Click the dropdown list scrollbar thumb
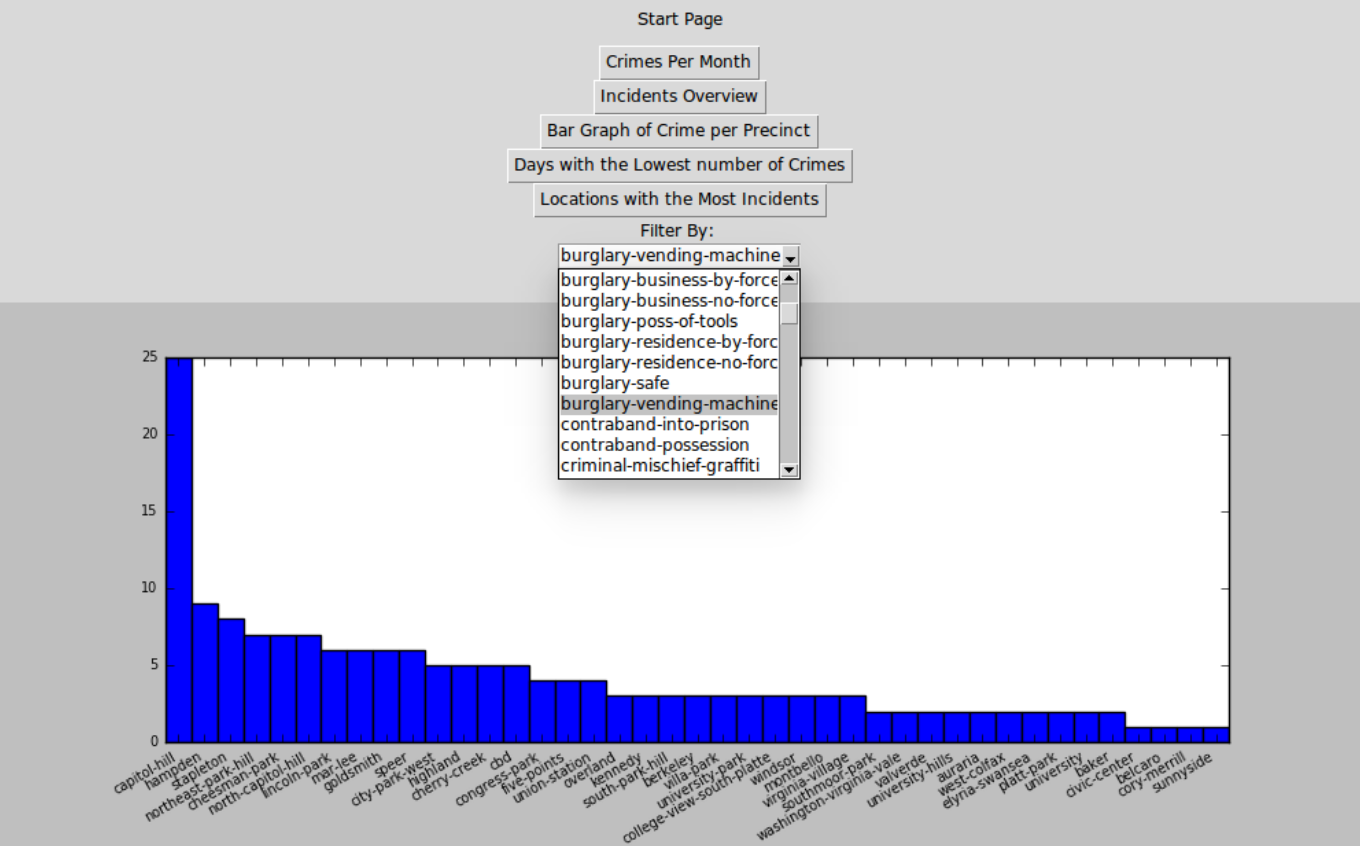Viewport: 1360px width, 846px height. click(789, 313)
